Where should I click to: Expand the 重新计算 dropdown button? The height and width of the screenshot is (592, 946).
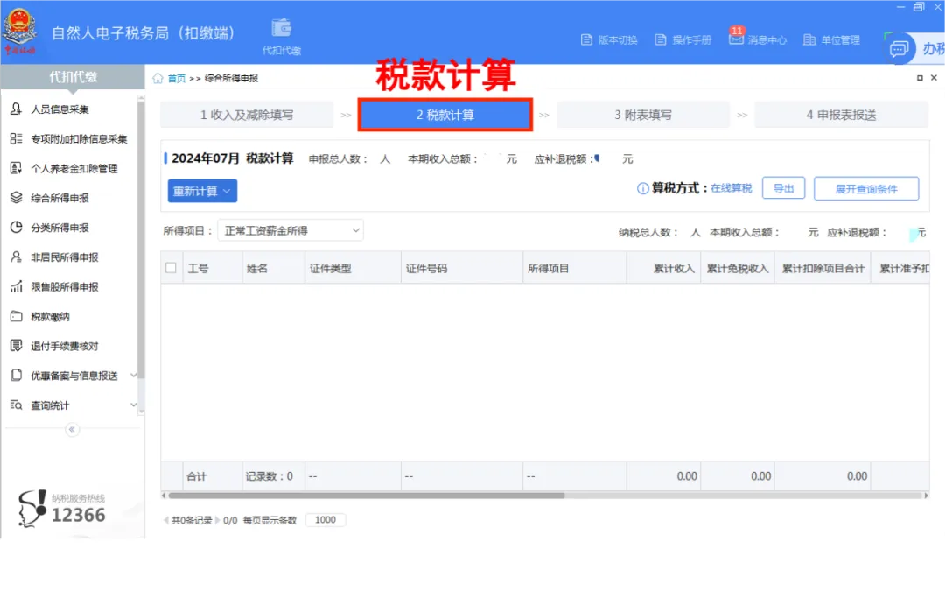tap(202, 191)
